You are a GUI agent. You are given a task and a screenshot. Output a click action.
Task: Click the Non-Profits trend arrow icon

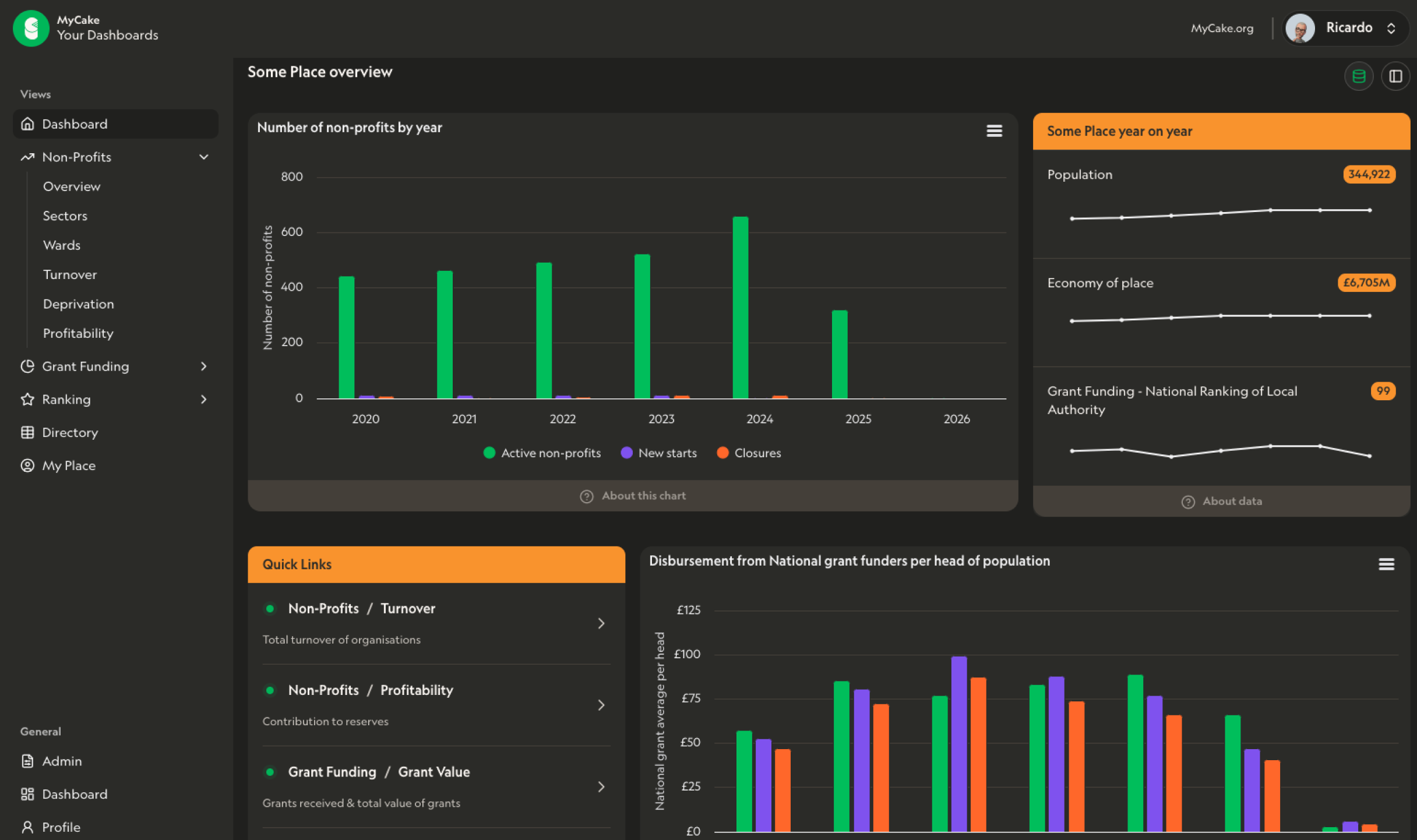click(x=27, y=157)
